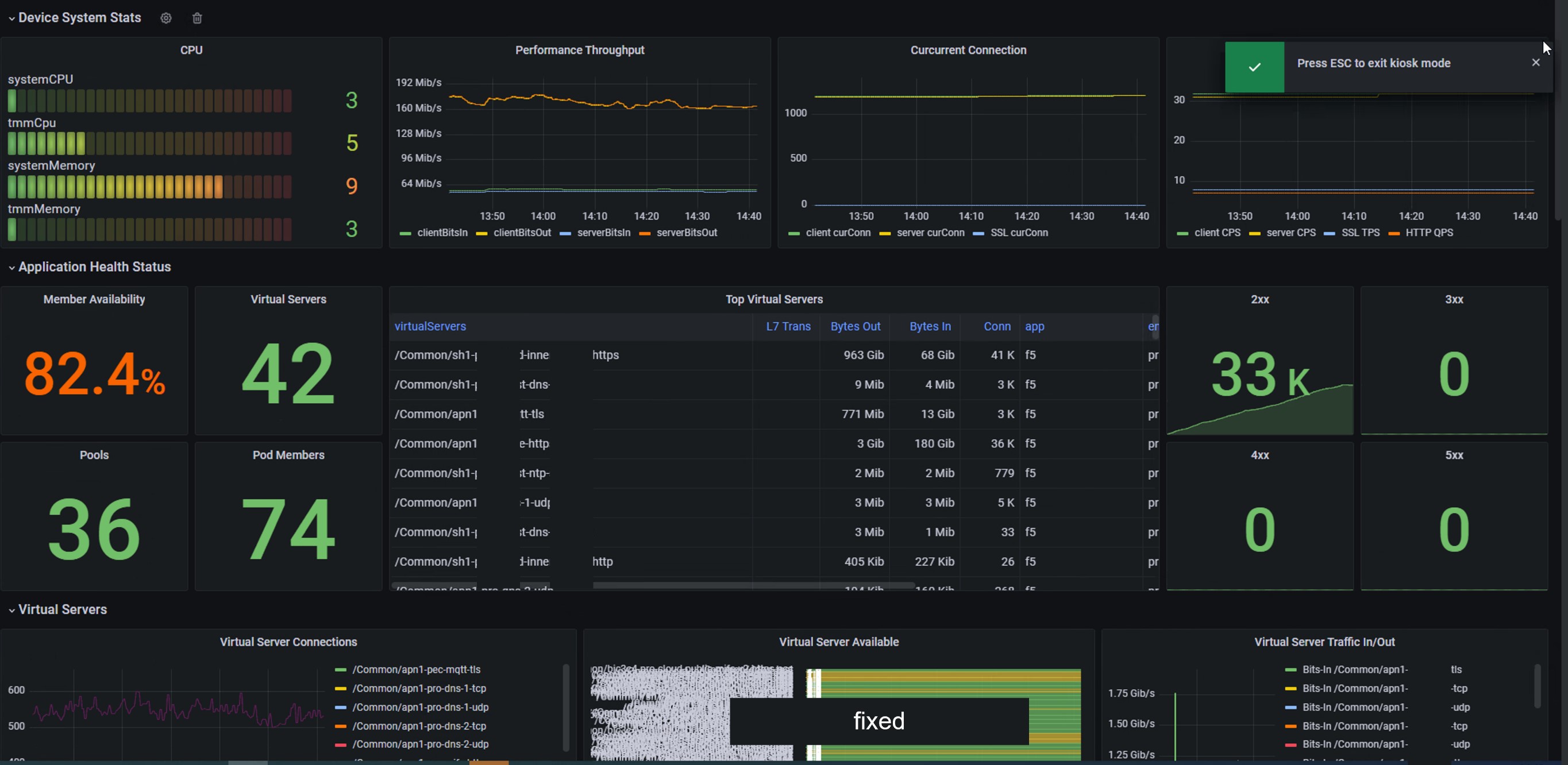Dismiss the kiosk mode notification
The height and width of the screenshot is (765, 1568).
(x=1535, y=63)
